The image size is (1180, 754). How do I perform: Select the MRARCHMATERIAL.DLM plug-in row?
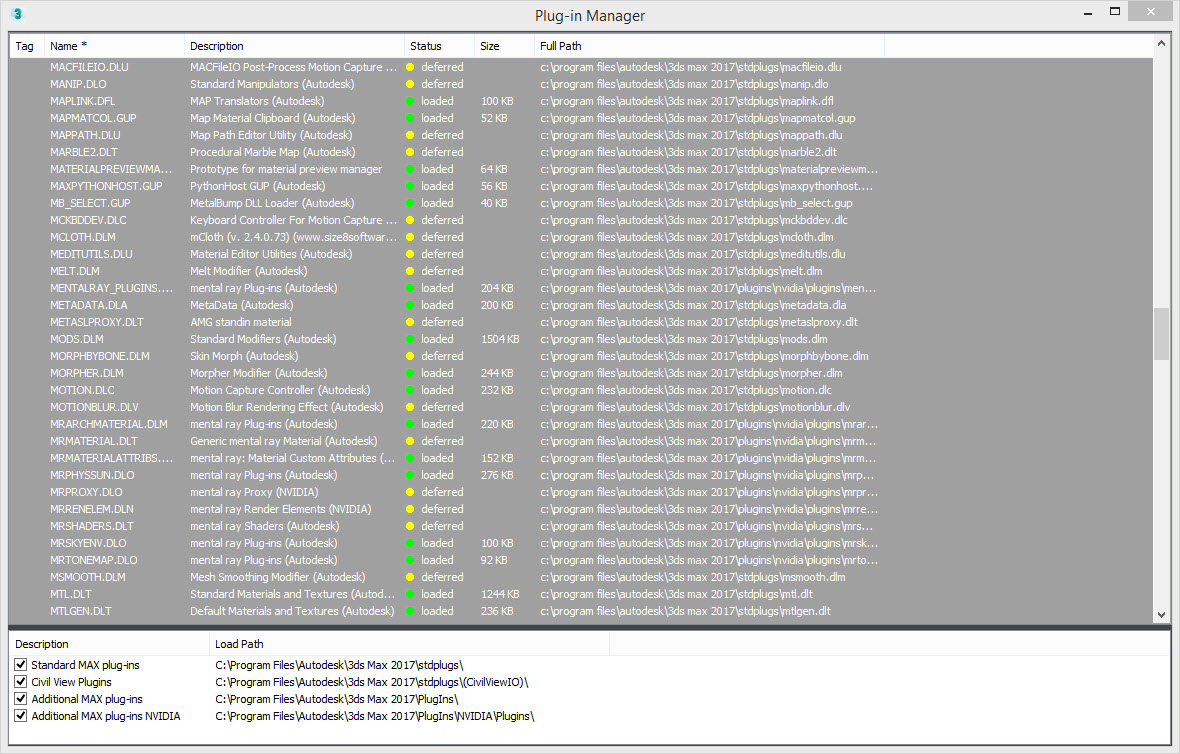pos(580,424)
